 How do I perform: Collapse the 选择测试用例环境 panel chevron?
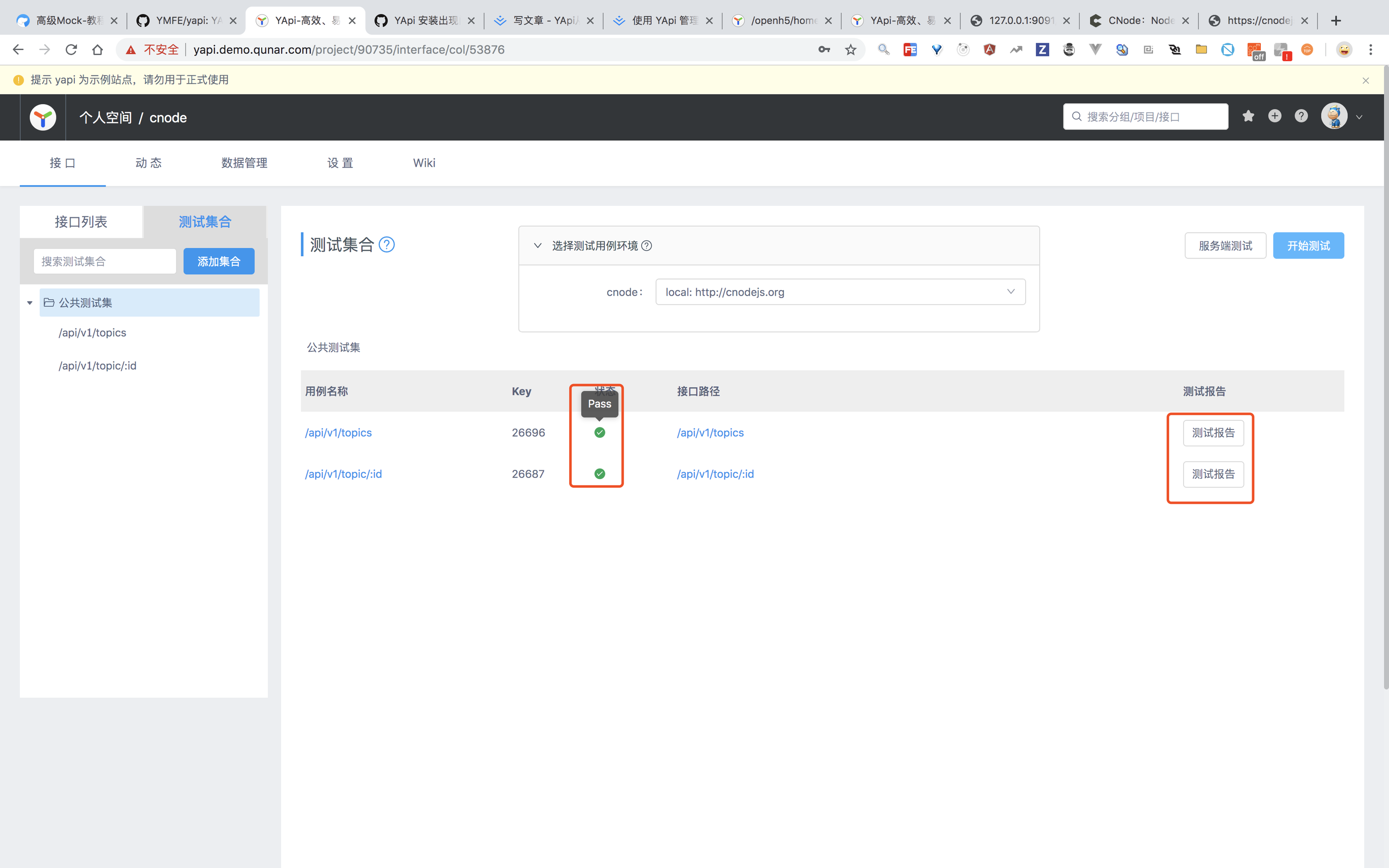click(x=538, y=246)
